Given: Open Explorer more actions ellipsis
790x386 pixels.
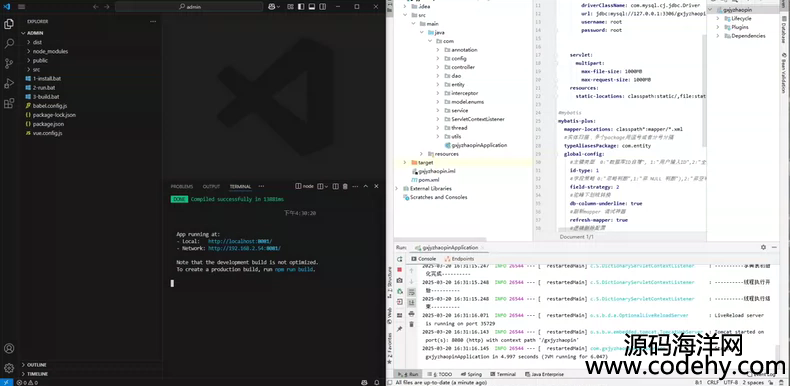Looking at the screenshot, I should [153, 22].
